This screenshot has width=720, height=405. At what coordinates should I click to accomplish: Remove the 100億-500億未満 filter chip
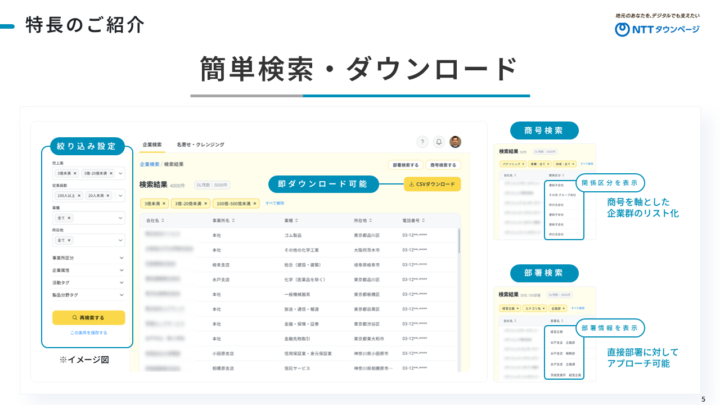256,203
